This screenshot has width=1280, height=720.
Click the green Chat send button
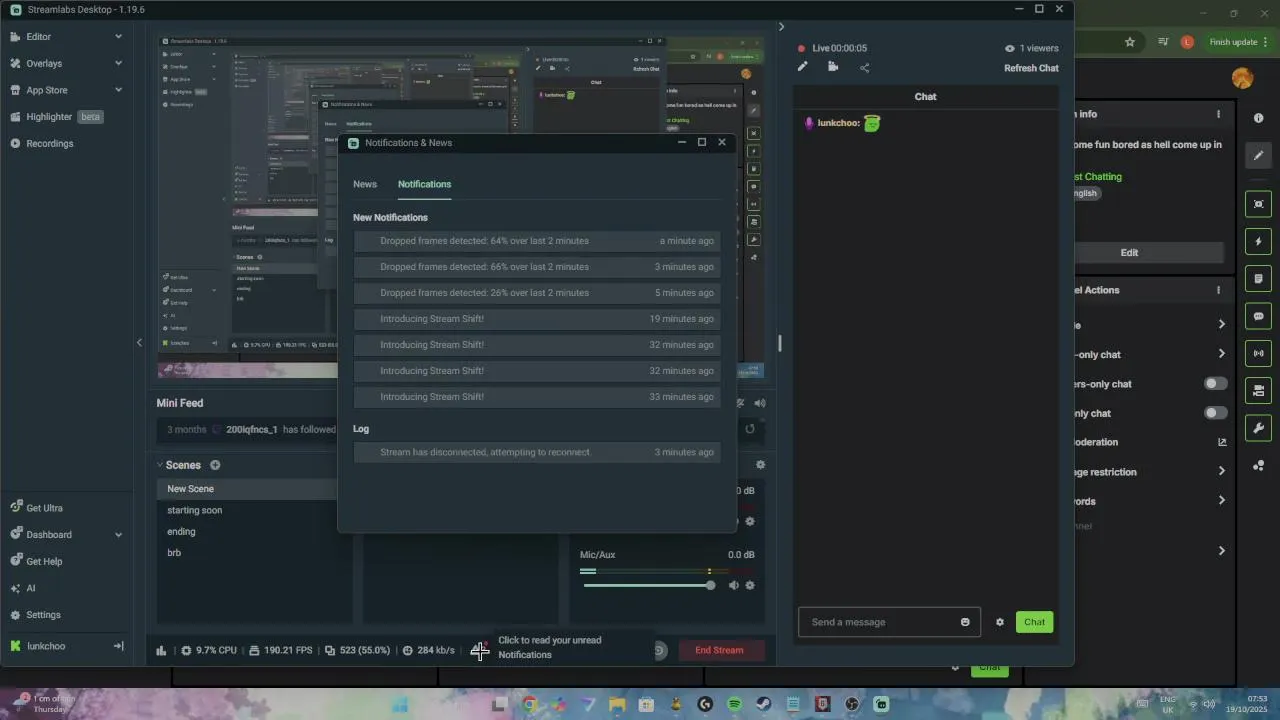(1034, 622)
